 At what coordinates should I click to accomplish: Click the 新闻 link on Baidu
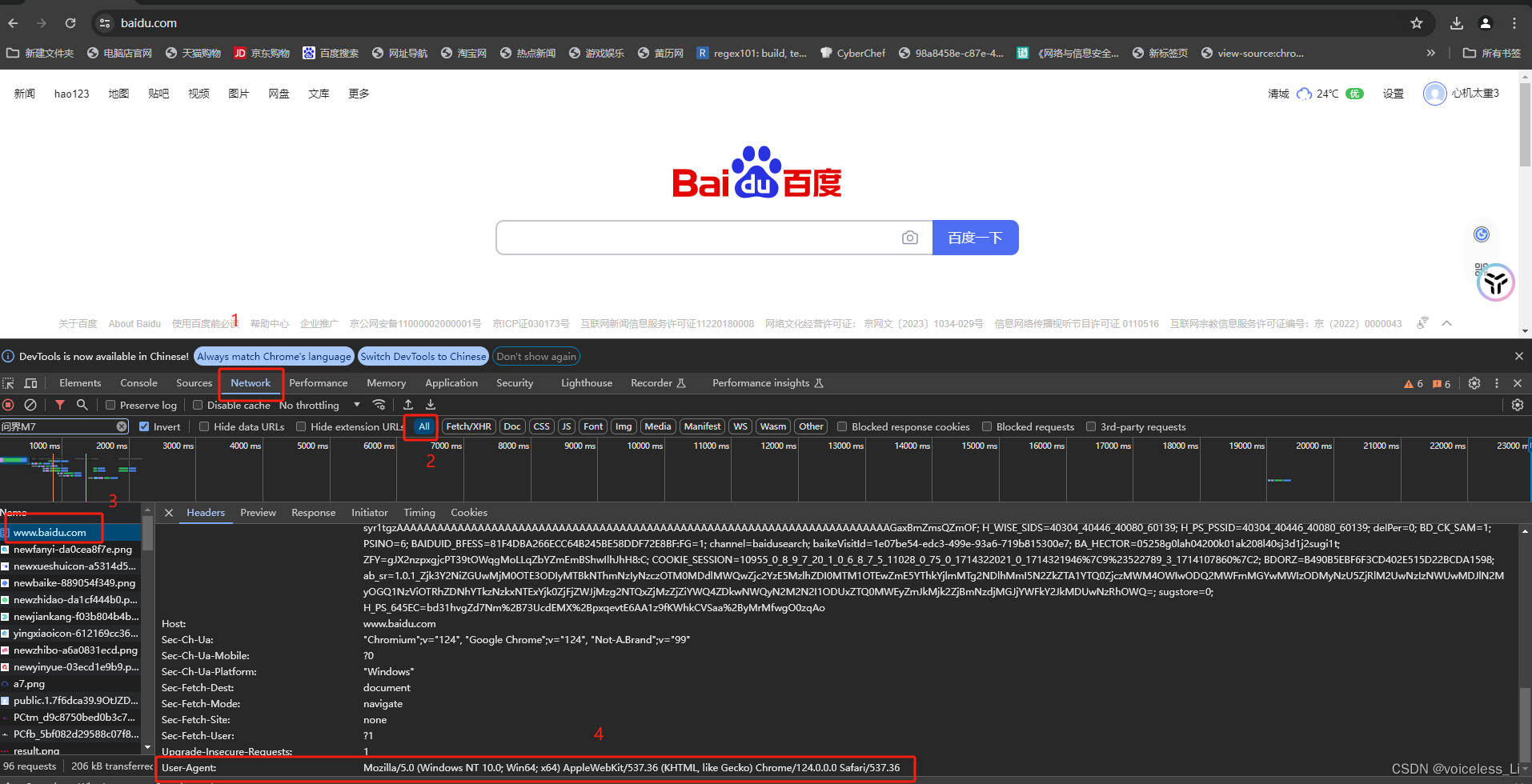click(25, 94)
